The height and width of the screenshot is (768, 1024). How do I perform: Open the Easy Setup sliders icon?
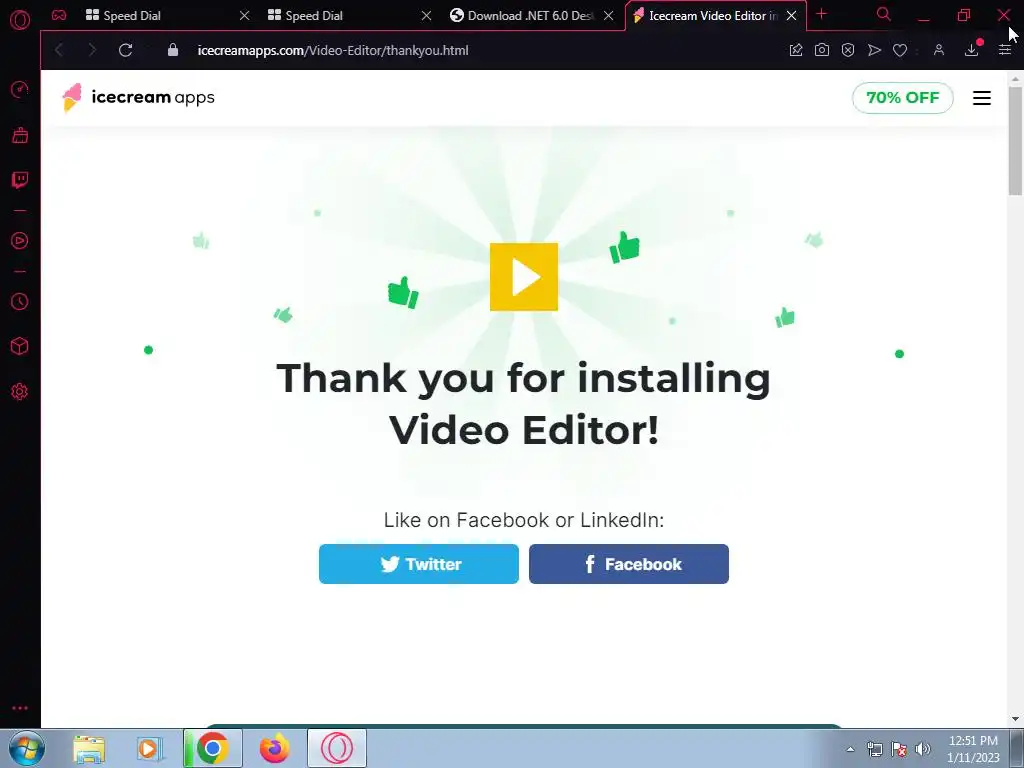[1005, 50]
